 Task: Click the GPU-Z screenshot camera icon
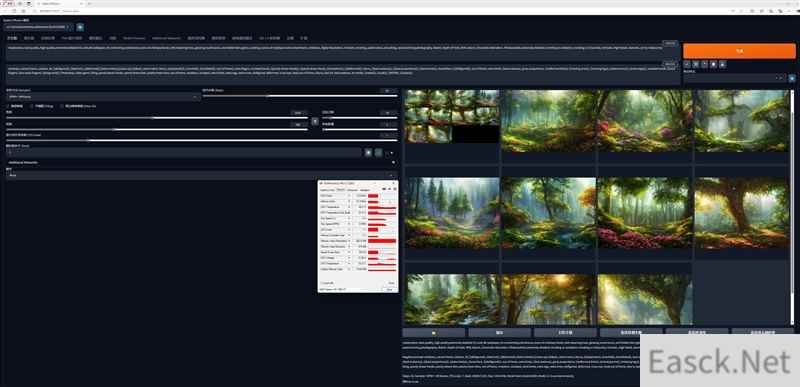pos(384,189)
